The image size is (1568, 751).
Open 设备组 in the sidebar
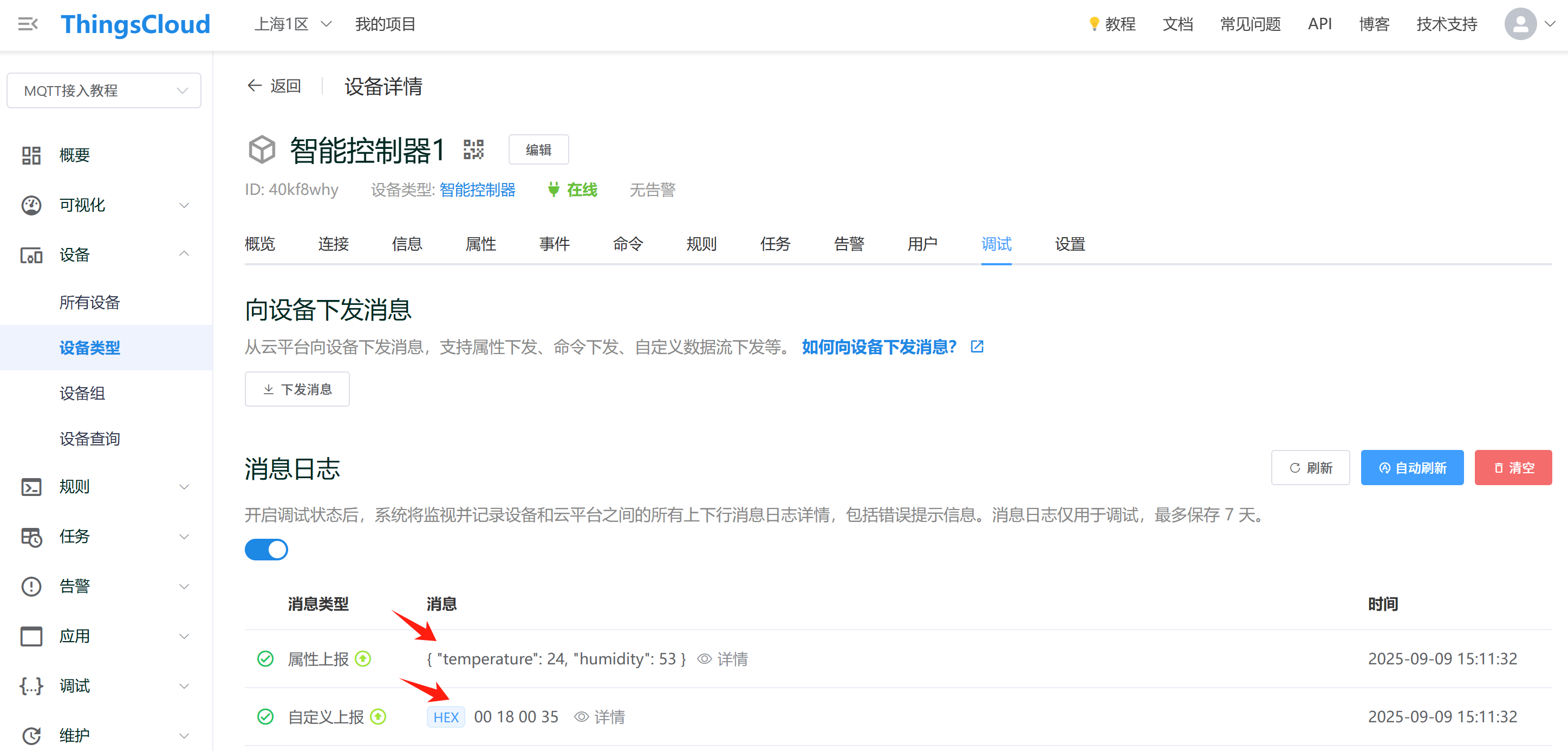pos(82,393)
